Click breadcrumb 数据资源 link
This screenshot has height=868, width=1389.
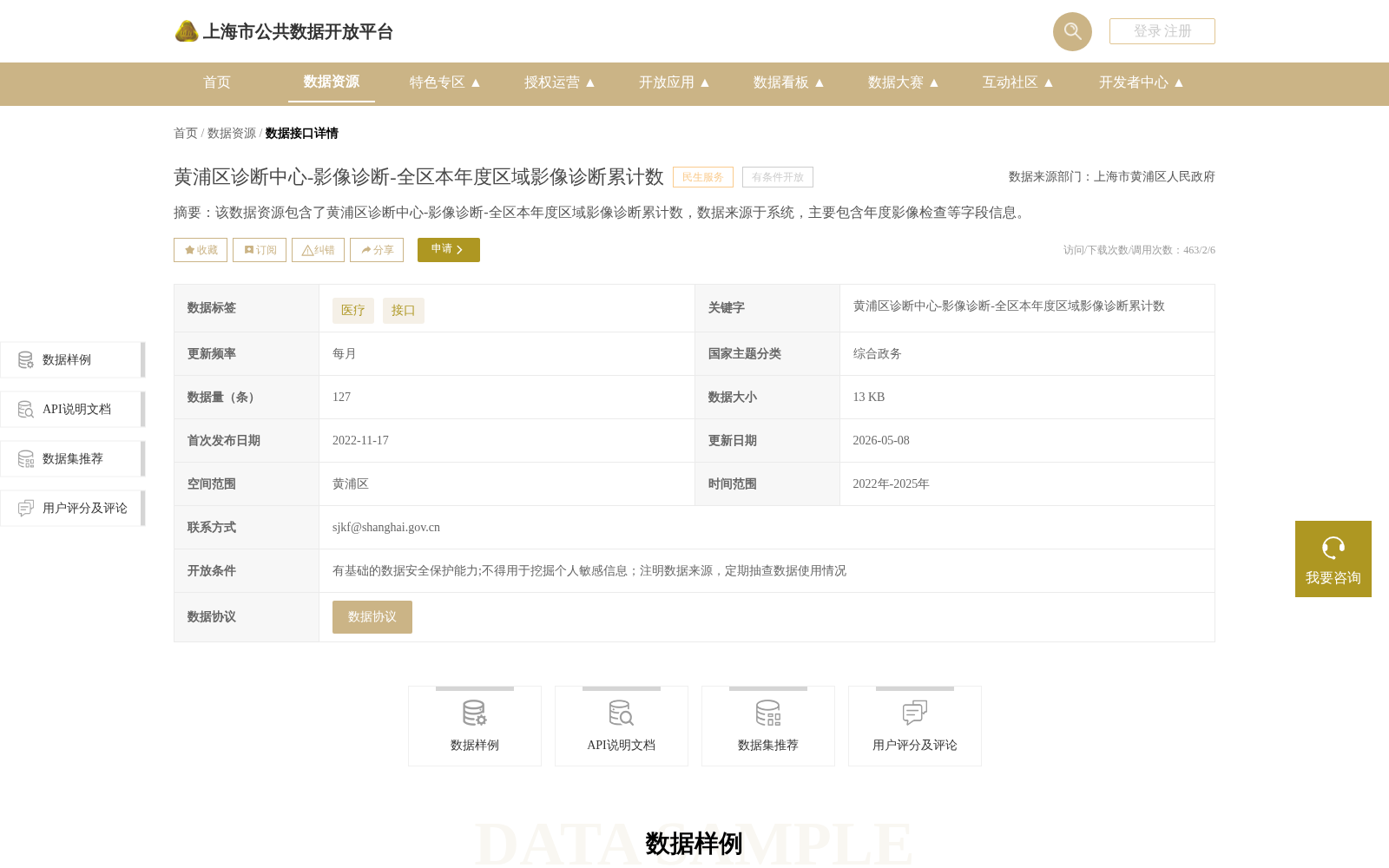pyautogui.click(x=232, y=133)
